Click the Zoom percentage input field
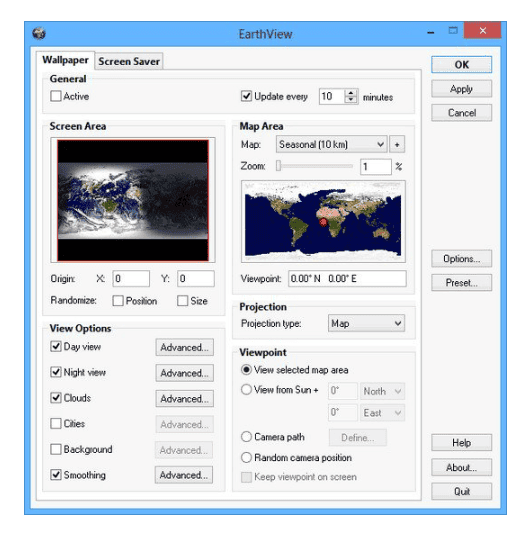Screen dimensions: 526x537 375,167
